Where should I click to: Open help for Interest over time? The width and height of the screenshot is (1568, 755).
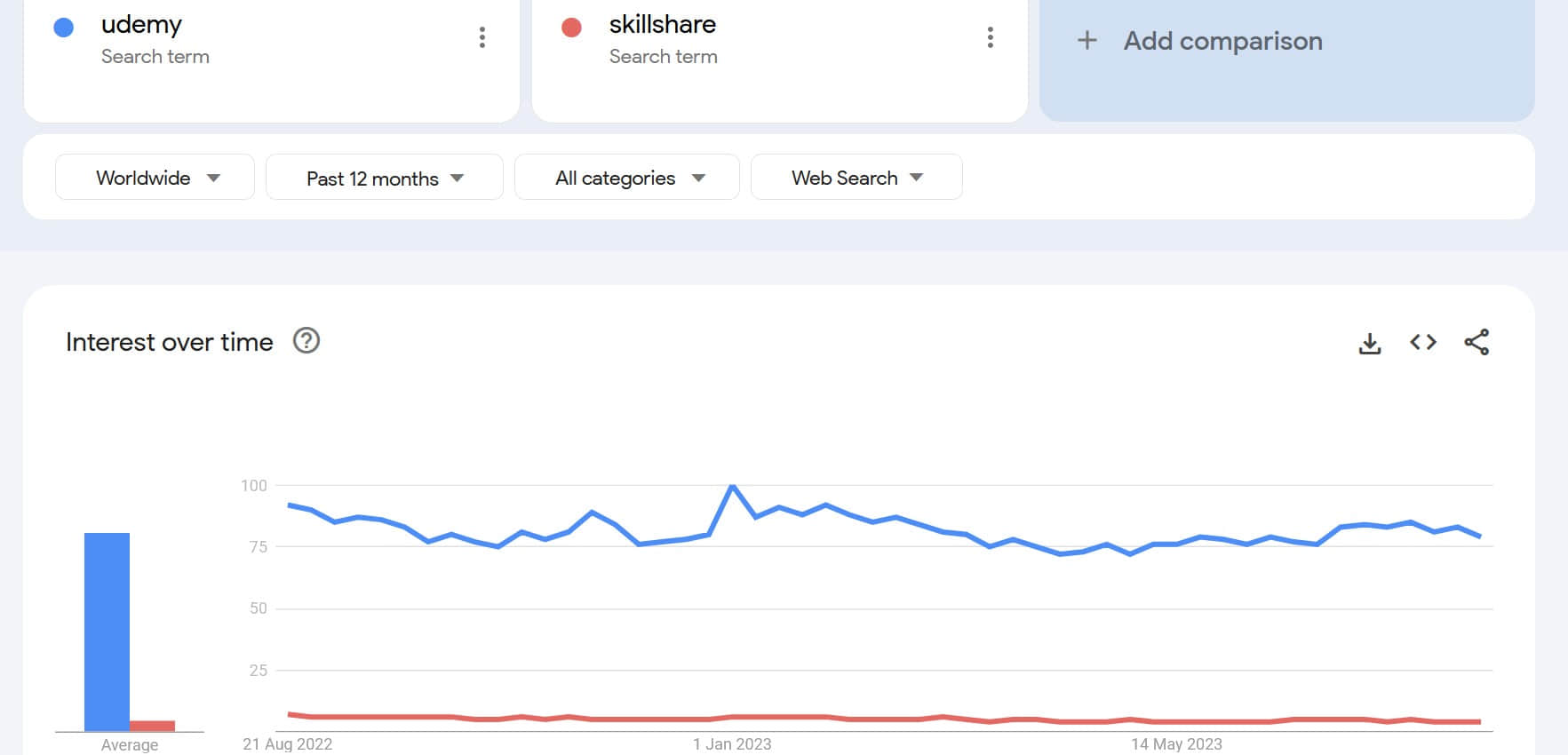coord(306,341)
